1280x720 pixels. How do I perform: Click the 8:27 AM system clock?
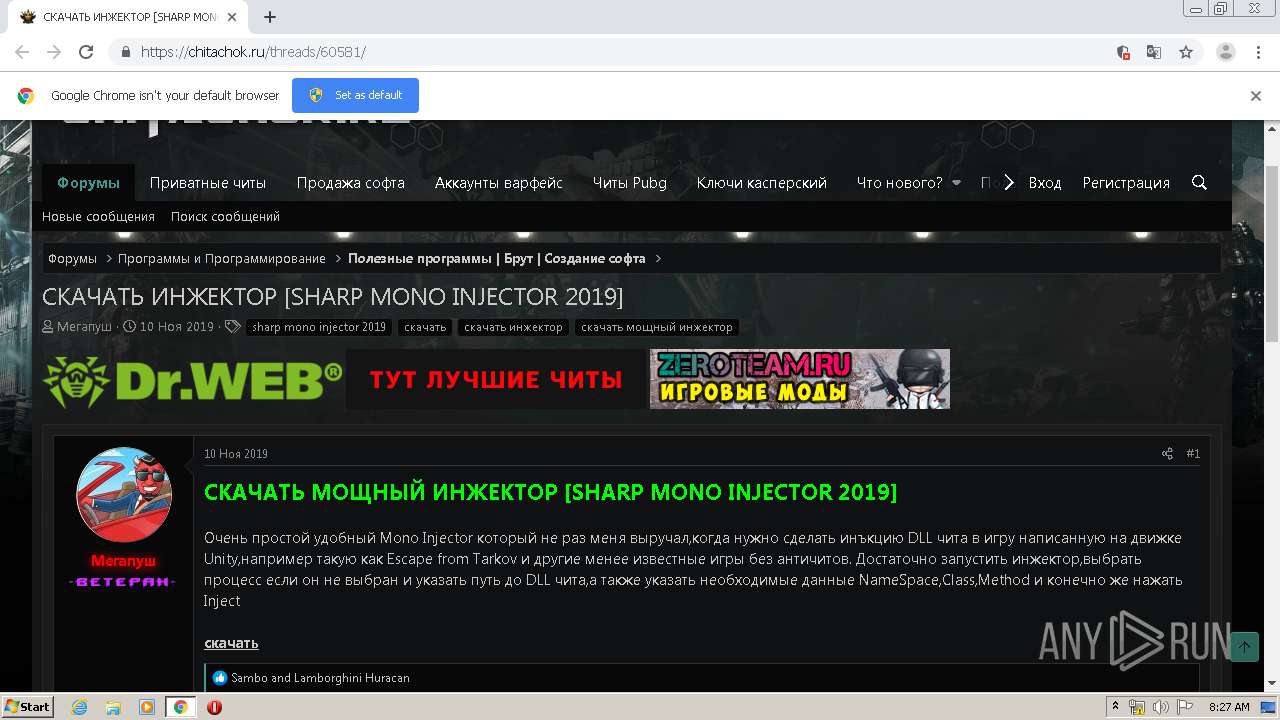1229,707
